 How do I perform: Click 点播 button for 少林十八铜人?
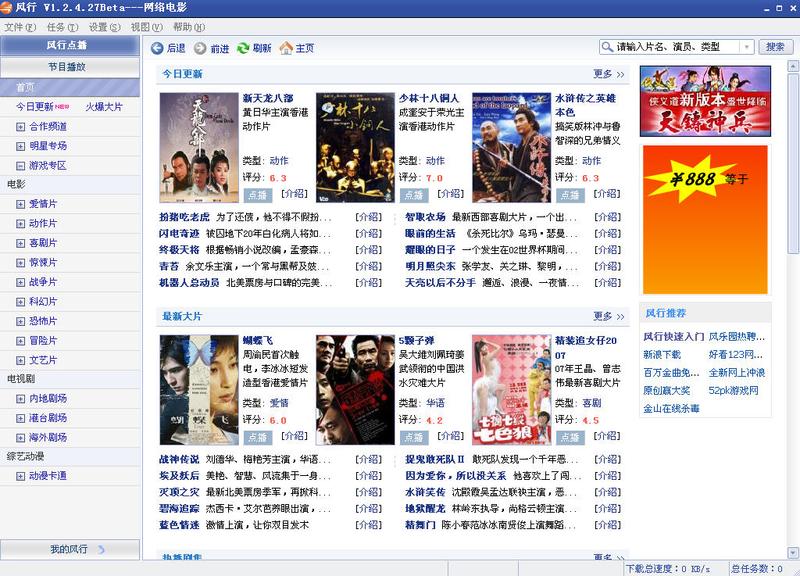[414, 195]
